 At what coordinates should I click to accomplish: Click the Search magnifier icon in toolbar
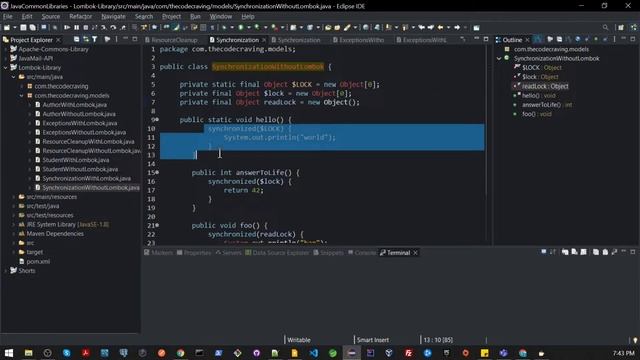pos(605,27)
